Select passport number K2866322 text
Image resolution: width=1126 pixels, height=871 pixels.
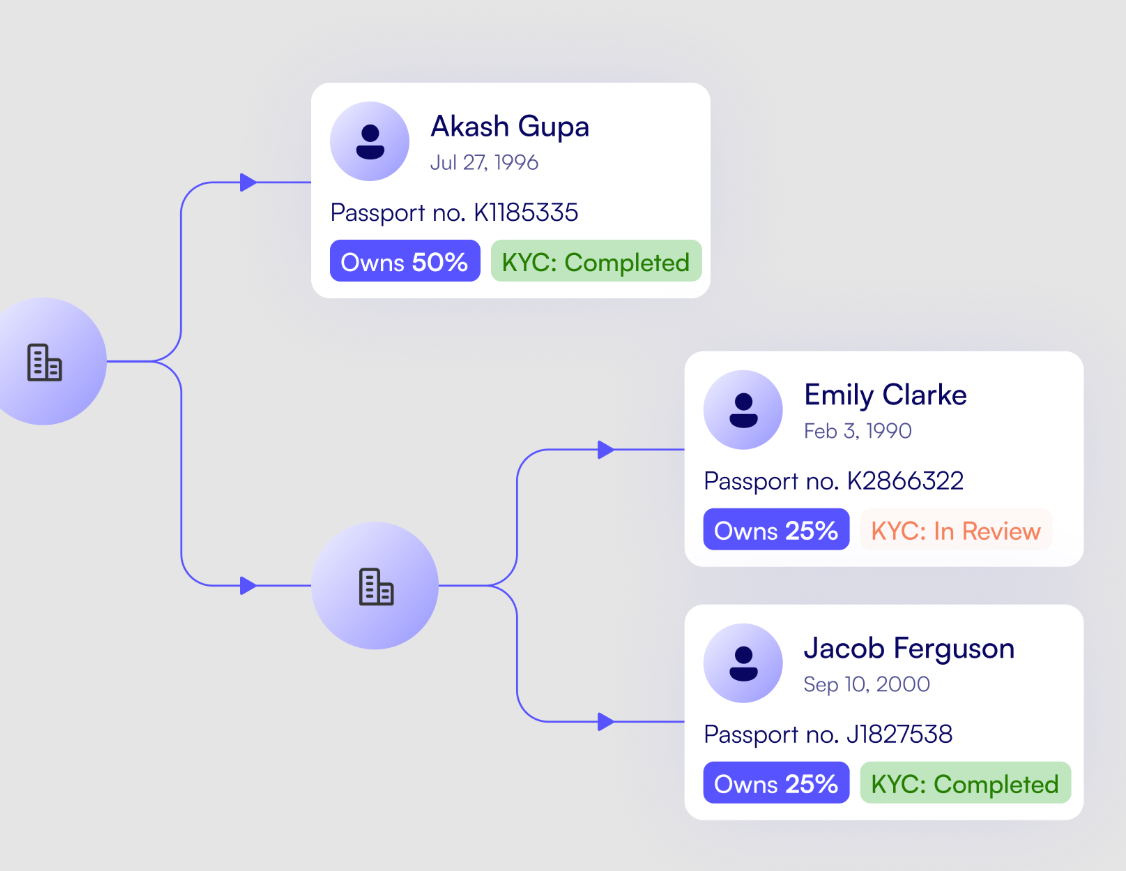[834, 481]
